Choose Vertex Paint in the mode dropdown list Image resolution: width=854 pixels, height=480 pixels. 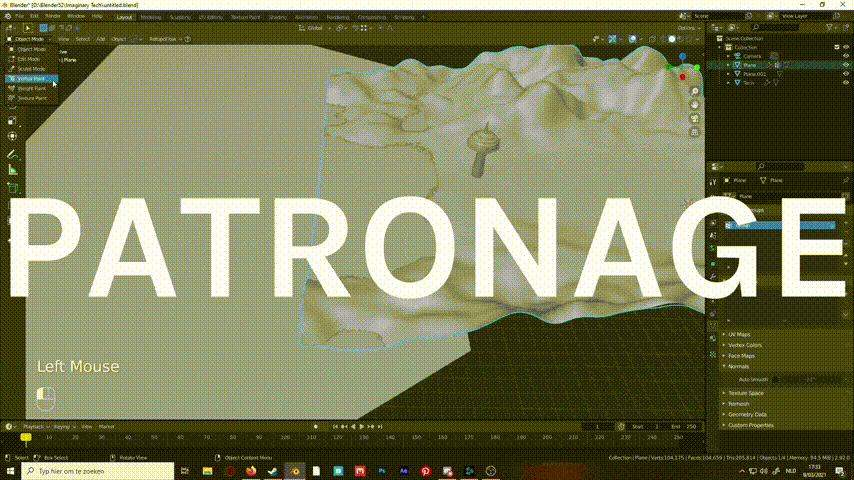point(31,79)
